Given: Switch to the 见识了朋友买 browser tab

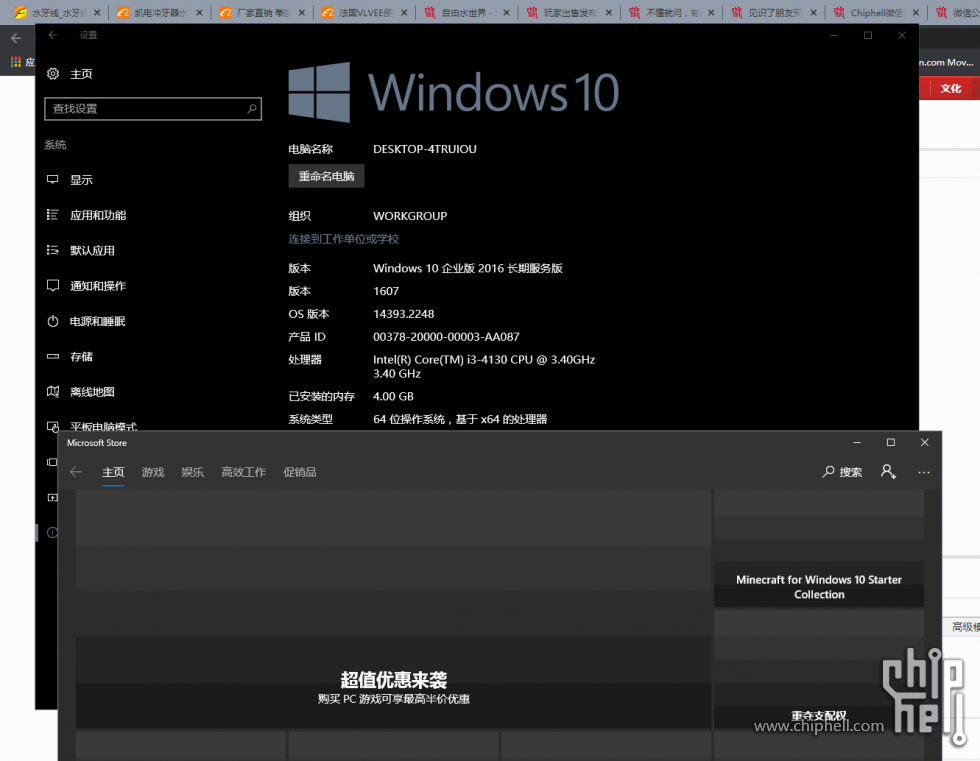Looking at the screenshot, I should click(x=774, y=12).
